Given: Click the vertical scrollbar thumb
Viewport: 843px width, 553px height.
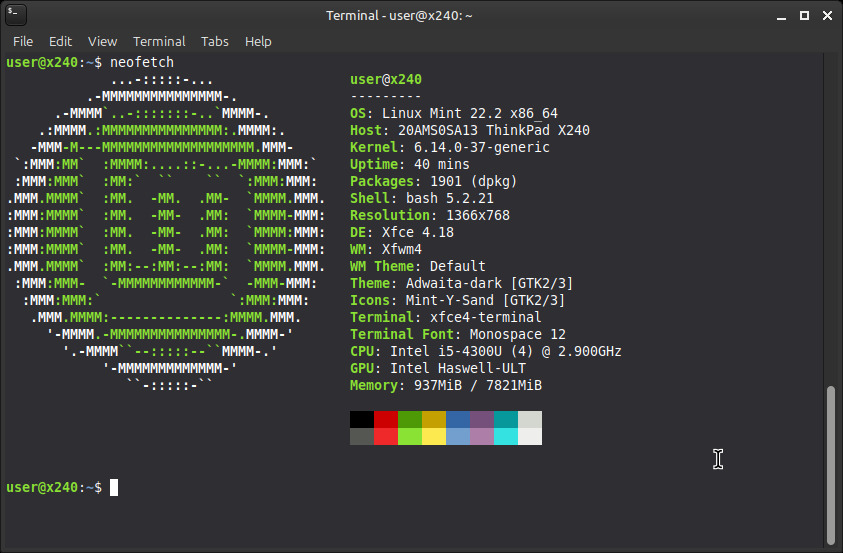Looking at the screenshot, I should pyautogui.click(x=831, y=465).
